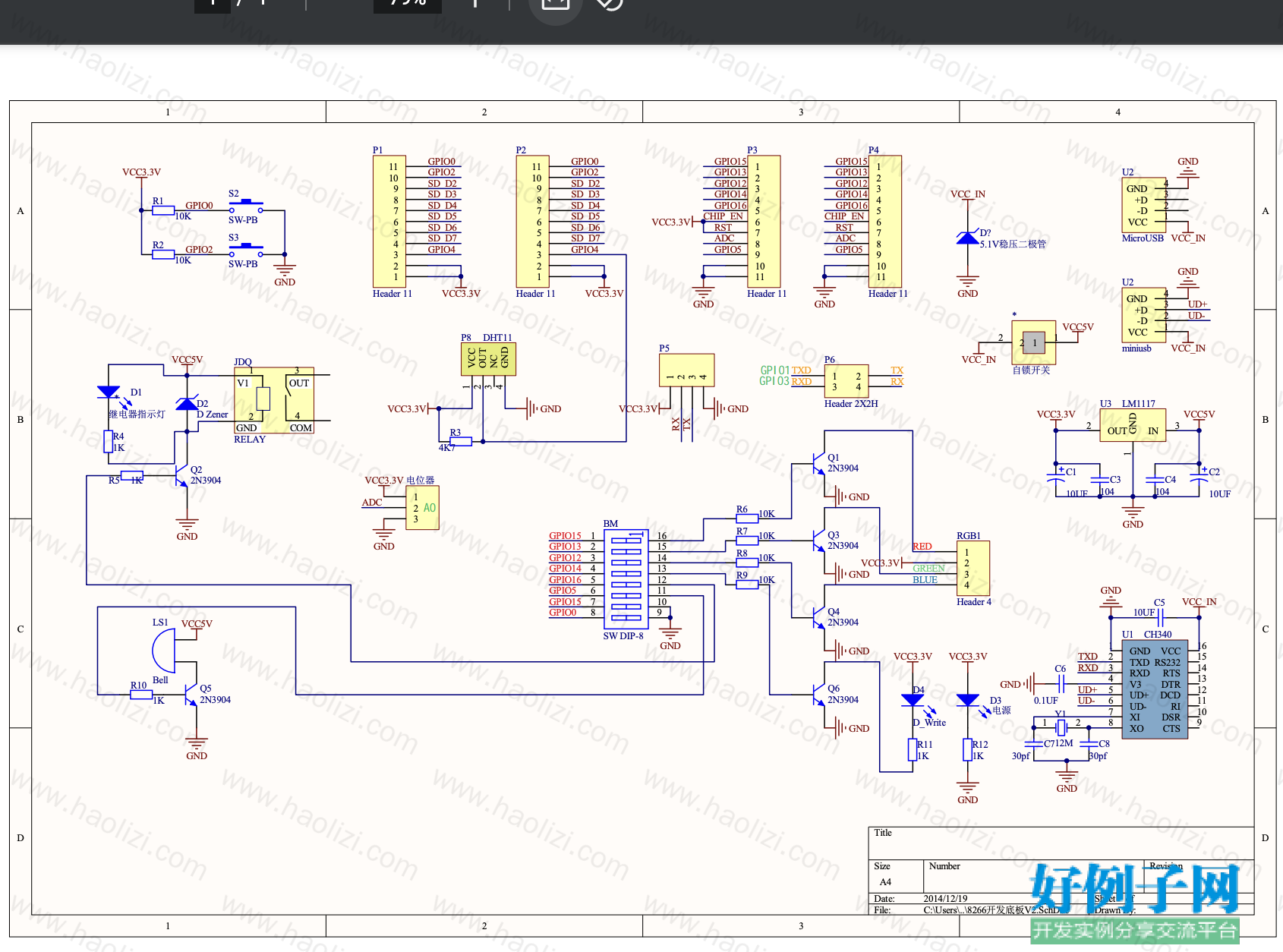Click the P6 Header 2X2H connector
This screenshot has height=952, width=1283.
pyautogui.click(x=846, y=381)
